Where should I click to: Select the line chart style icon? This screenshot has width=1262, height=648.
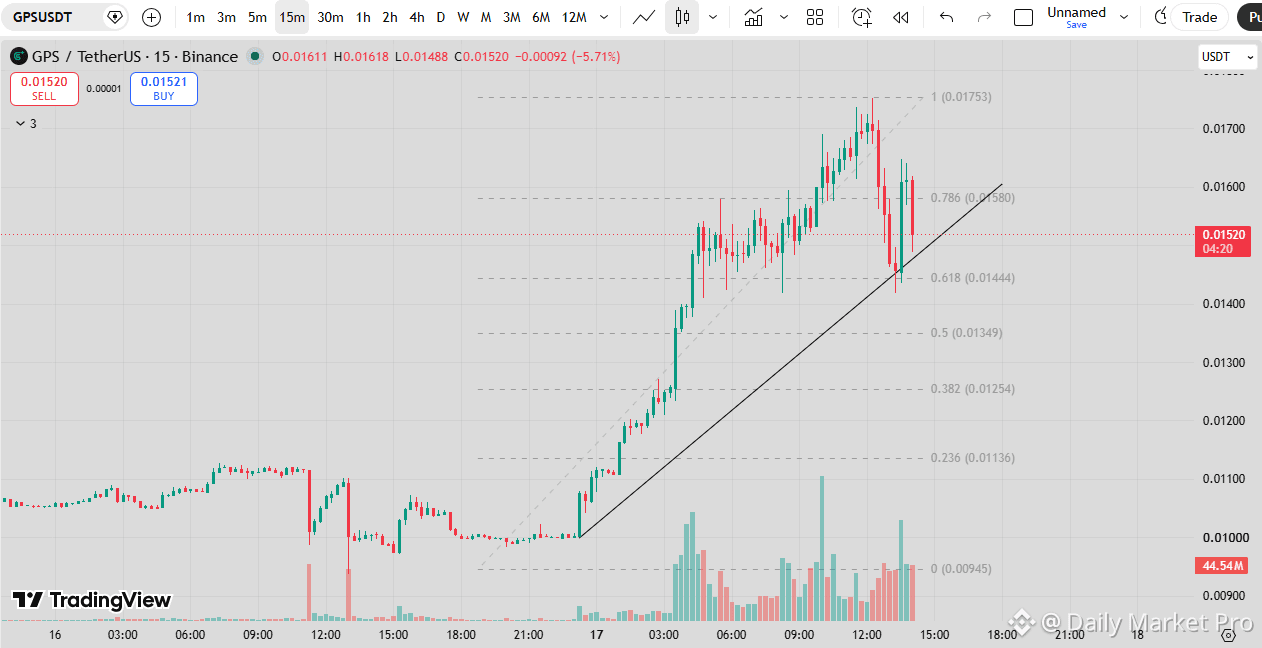pos(645,17)
